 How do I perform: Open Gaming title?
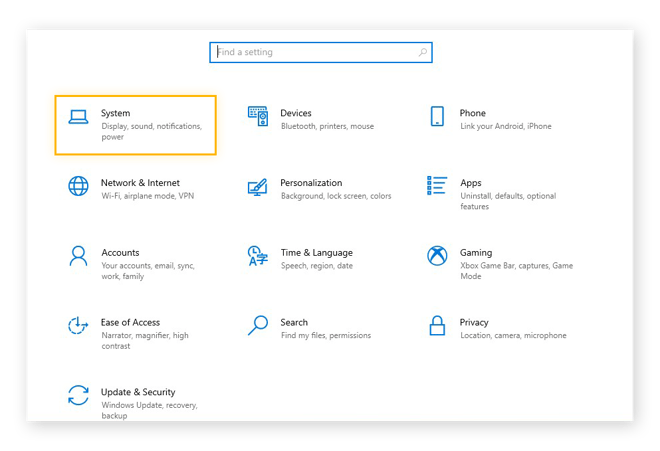(x=476, y=253)
